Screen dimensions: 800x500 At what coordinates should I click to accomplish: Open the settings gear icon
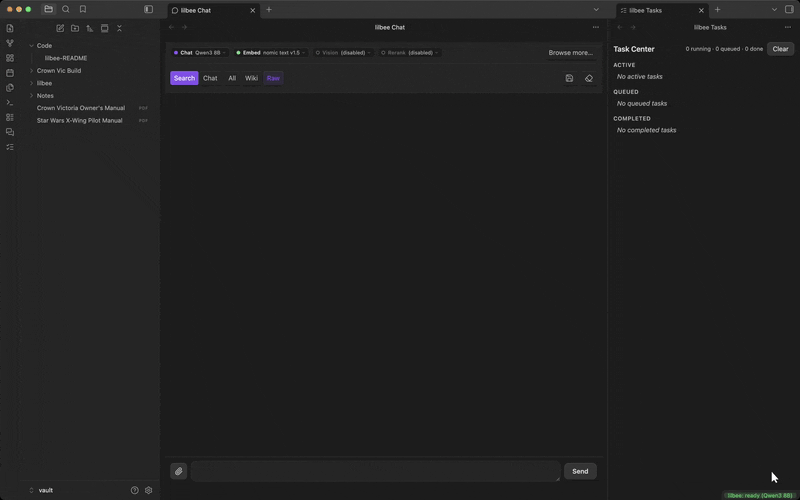(148, 490)
